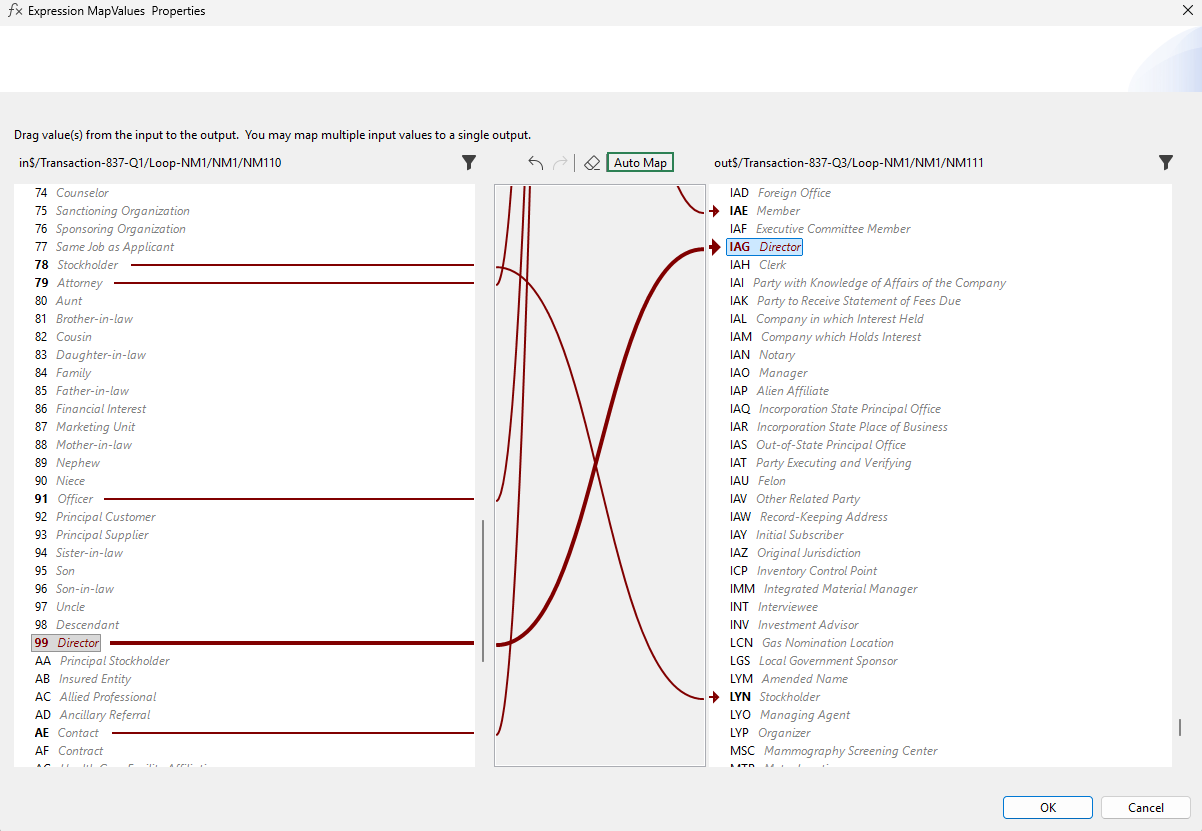
Task: Select input value 91 Officer
Action: pyautogui.click(x=58, y=498)
